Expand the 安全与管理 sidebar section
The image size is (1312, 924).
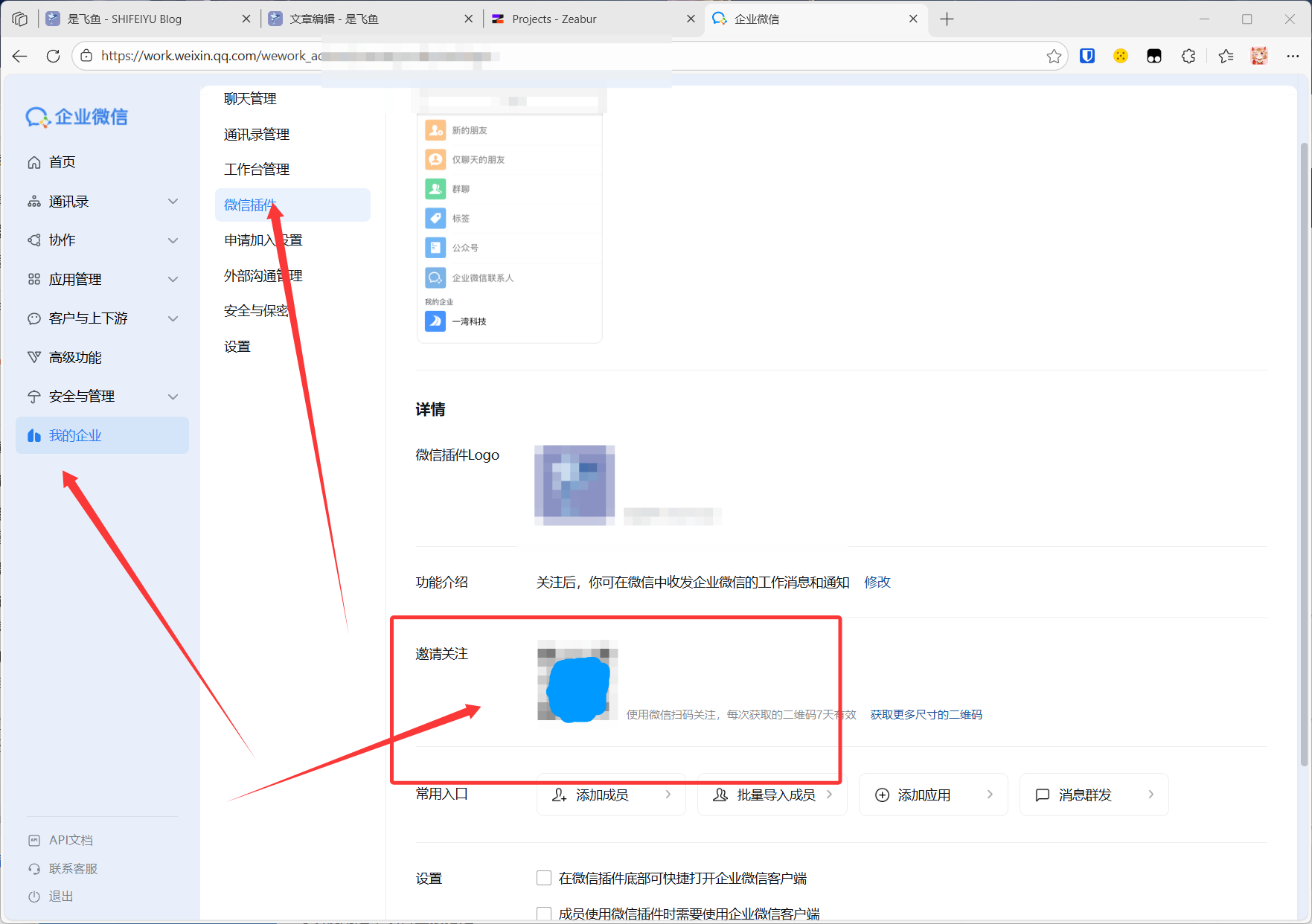click(x=173, y=397)
